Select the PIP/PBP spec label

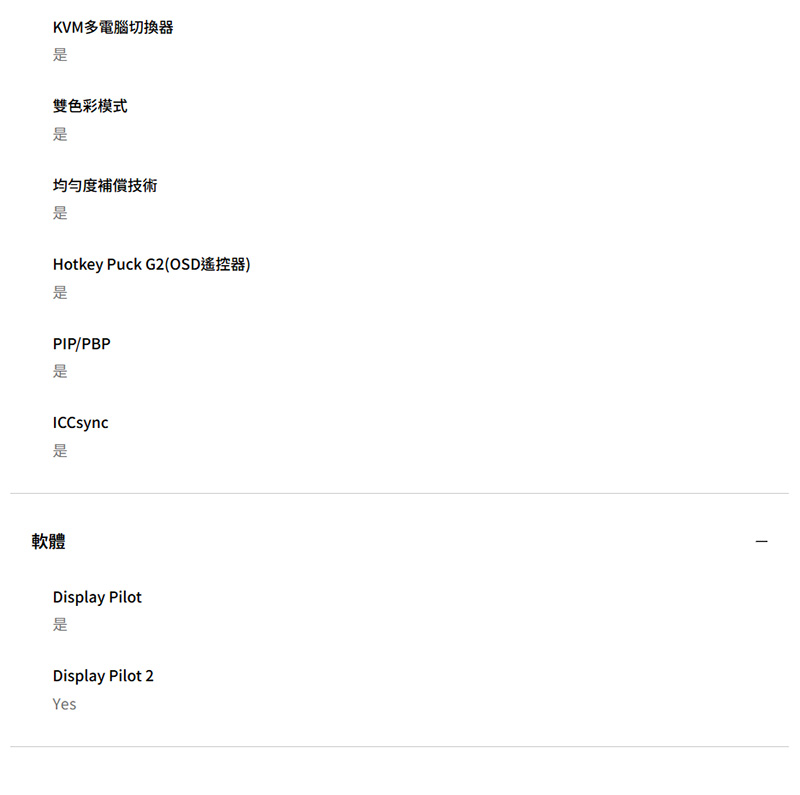pos(82,344)
